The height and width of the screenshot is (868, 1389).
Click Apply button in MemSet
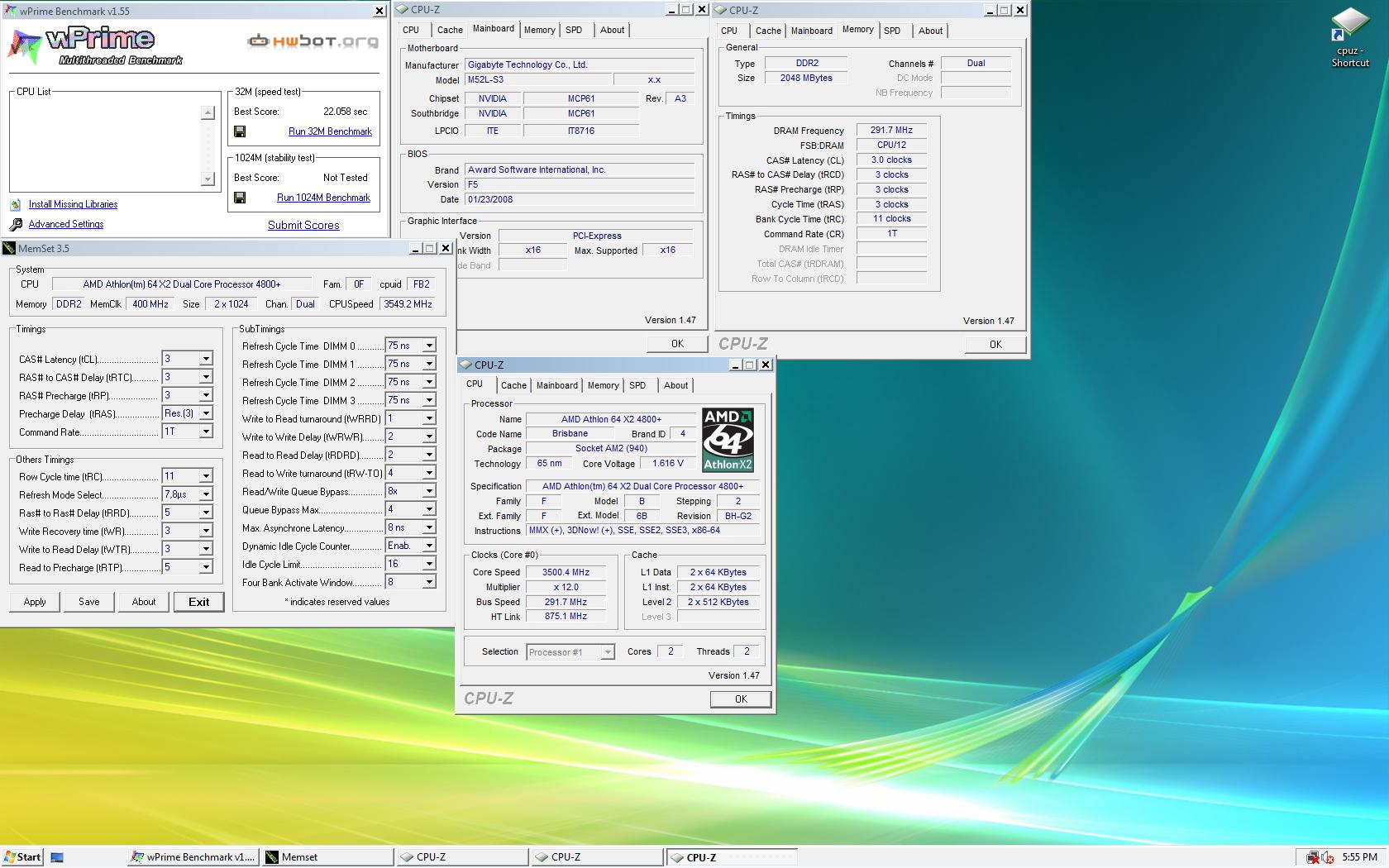tap(35, 602)
